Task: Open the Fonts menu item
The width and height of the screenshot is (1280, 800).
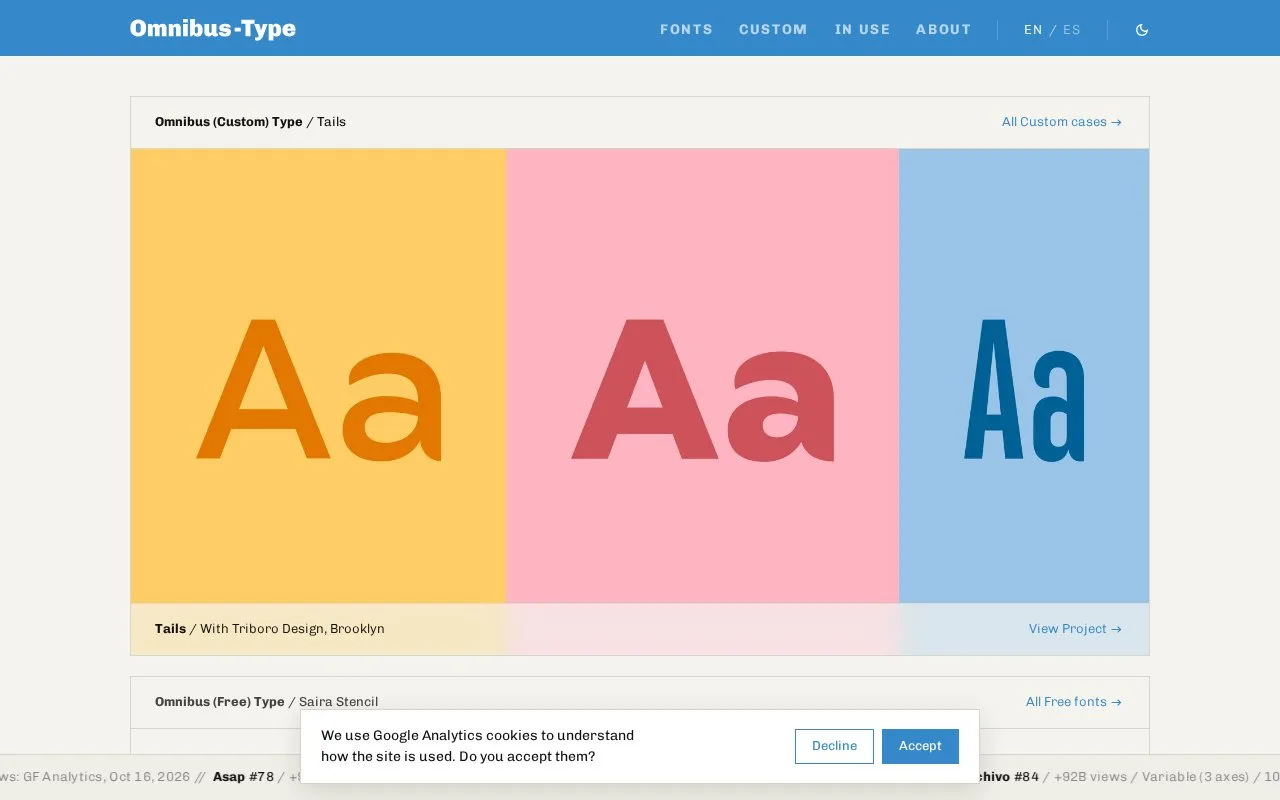Action: click(x=686, y=30)
